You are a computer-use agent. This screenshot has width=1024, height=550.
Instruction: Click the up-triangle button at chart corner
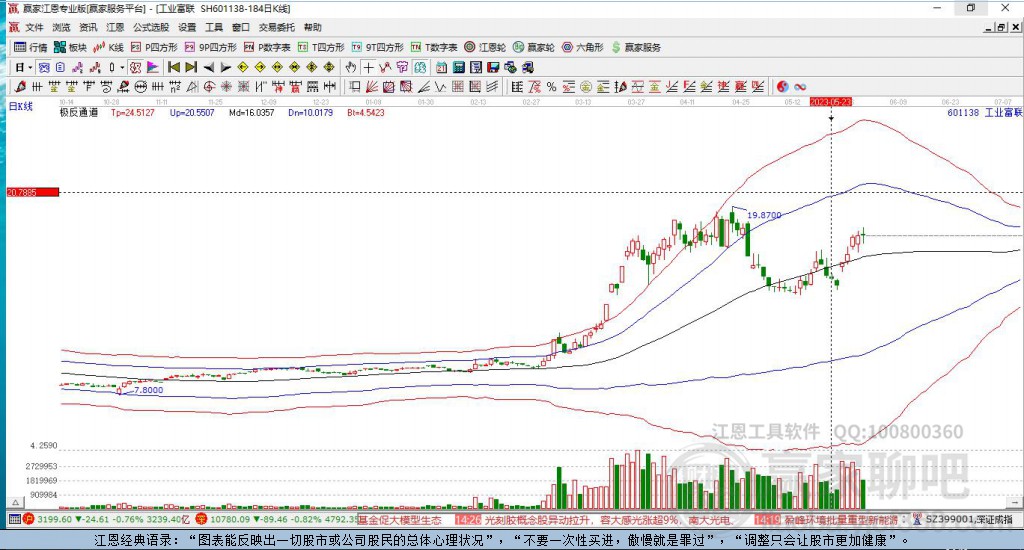[16, 502]
